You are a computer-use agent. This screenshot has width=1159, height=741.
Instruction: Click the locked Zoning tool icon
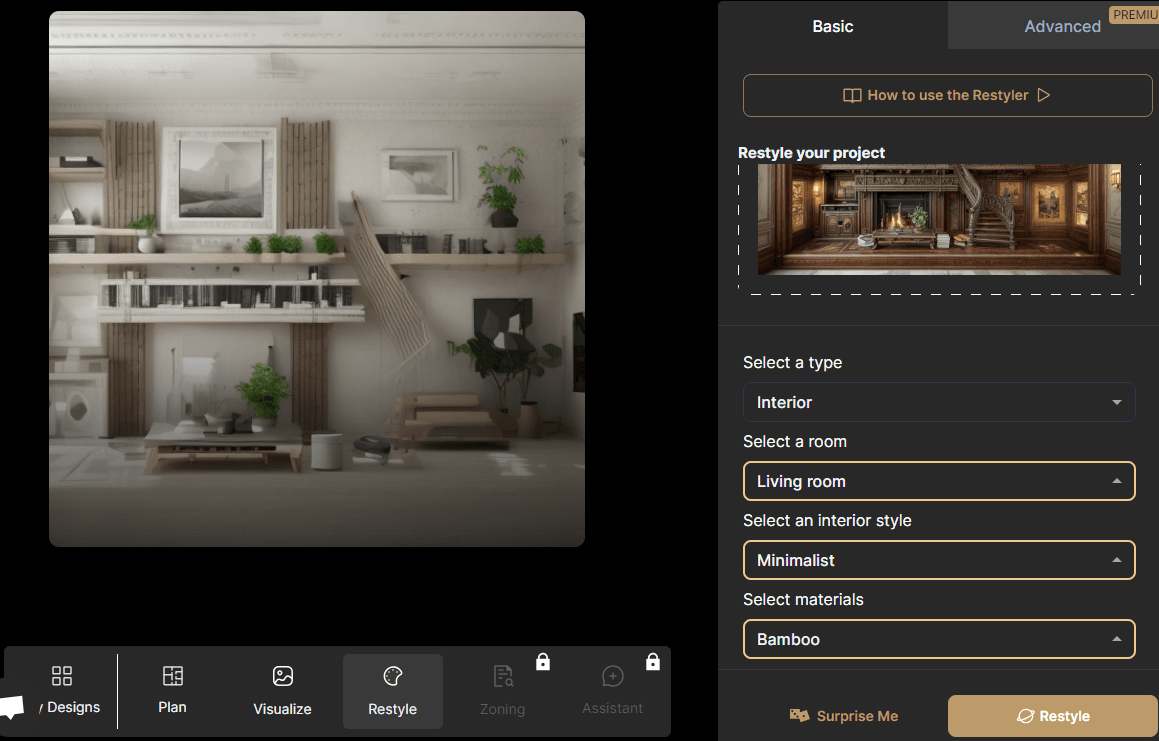point(502,678)
